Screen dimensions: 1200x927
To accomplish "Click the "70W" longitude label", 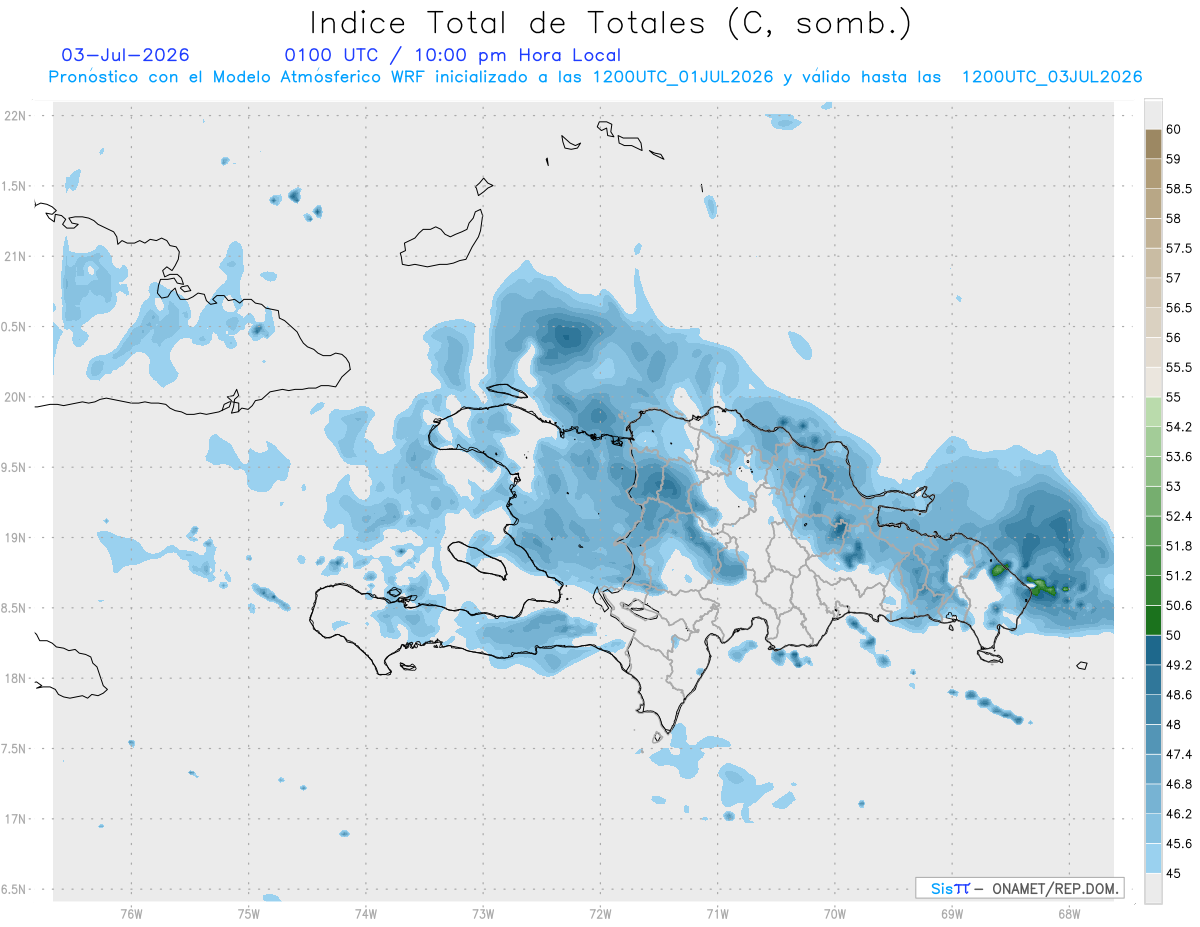I will click(x=834, y=913).
